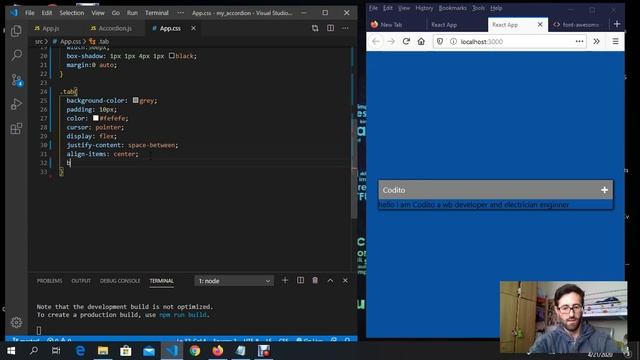
Task: Expand the Codito accordion with the plus icon
Action: 604,190
